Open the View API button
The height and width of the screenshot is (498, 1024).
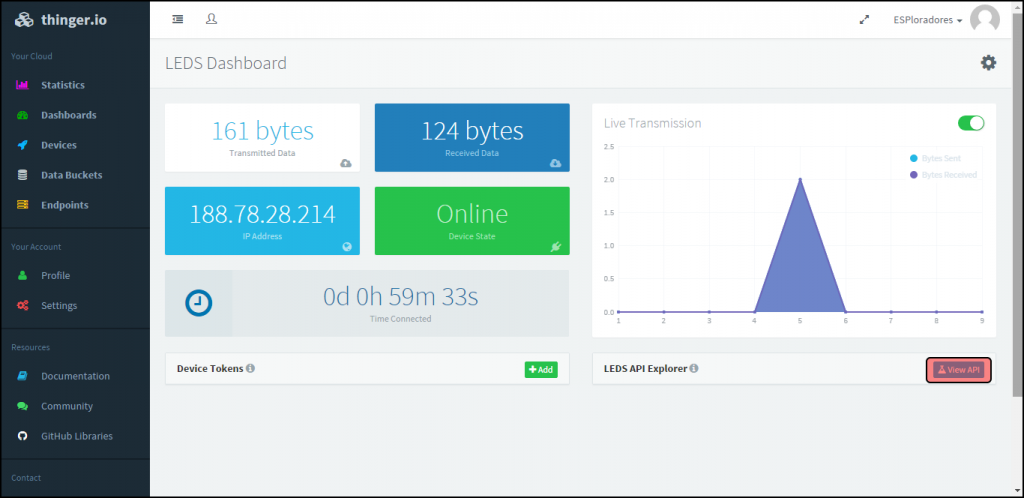click(x=959, y=369)
